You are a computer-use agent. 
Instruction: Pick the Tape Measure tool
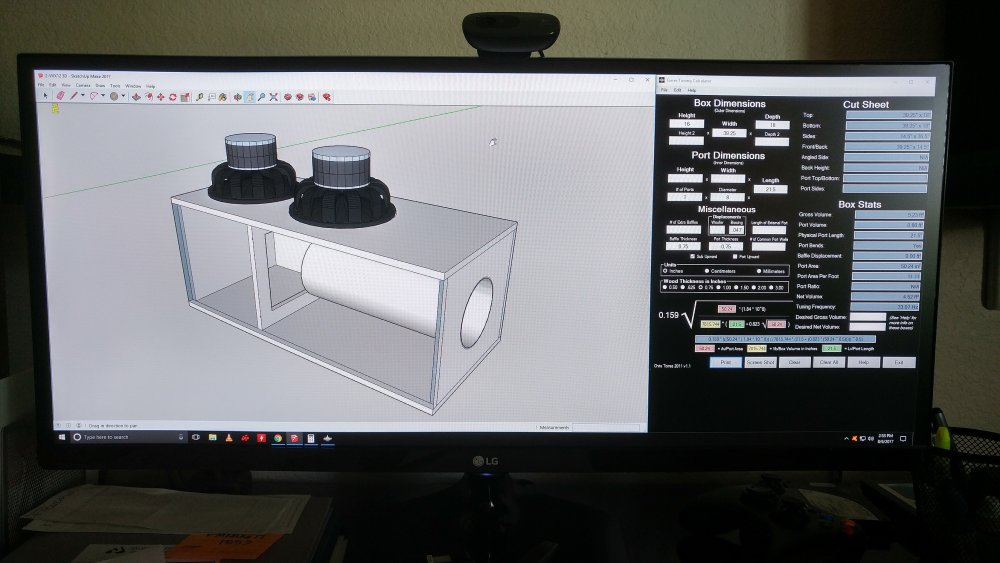pyautogui.click(x=200, y=97)
